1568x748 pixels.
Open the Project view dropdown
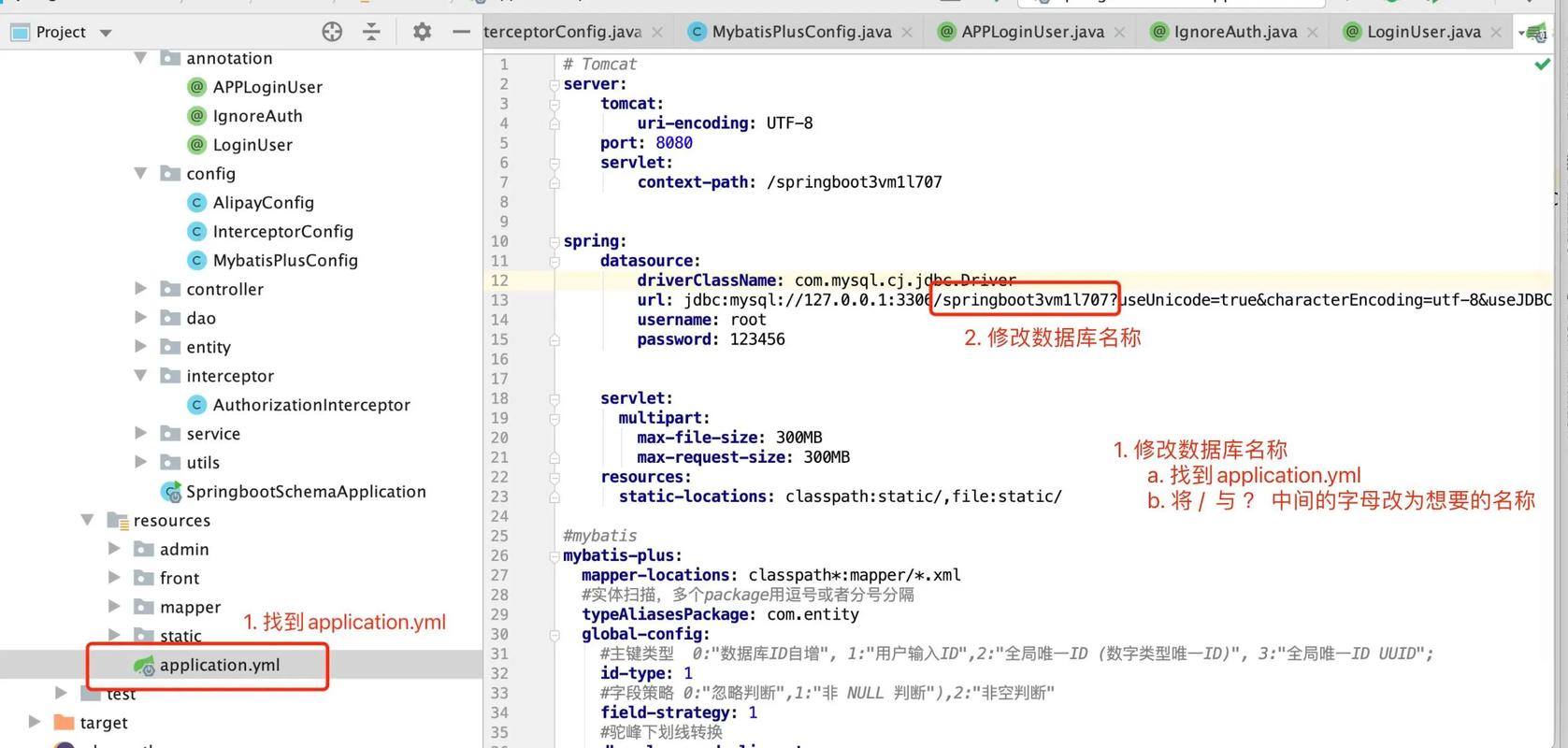[x=106, y=33]
